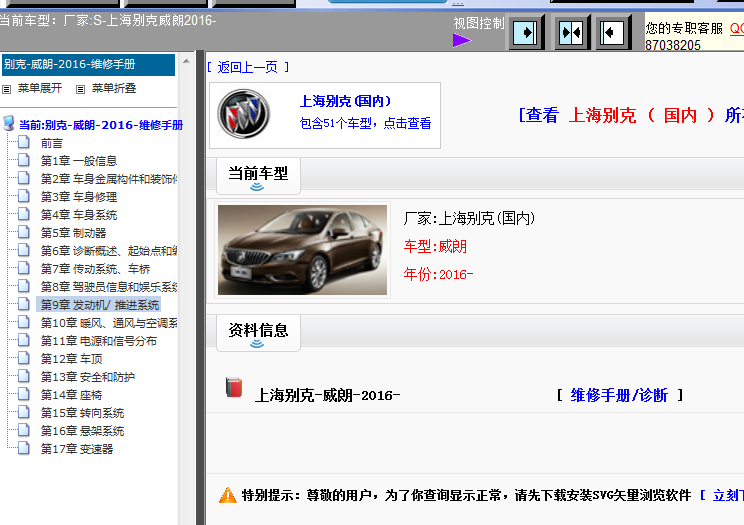Click 返回上一页 link
The image size is (744, 525).
[248, 67]
